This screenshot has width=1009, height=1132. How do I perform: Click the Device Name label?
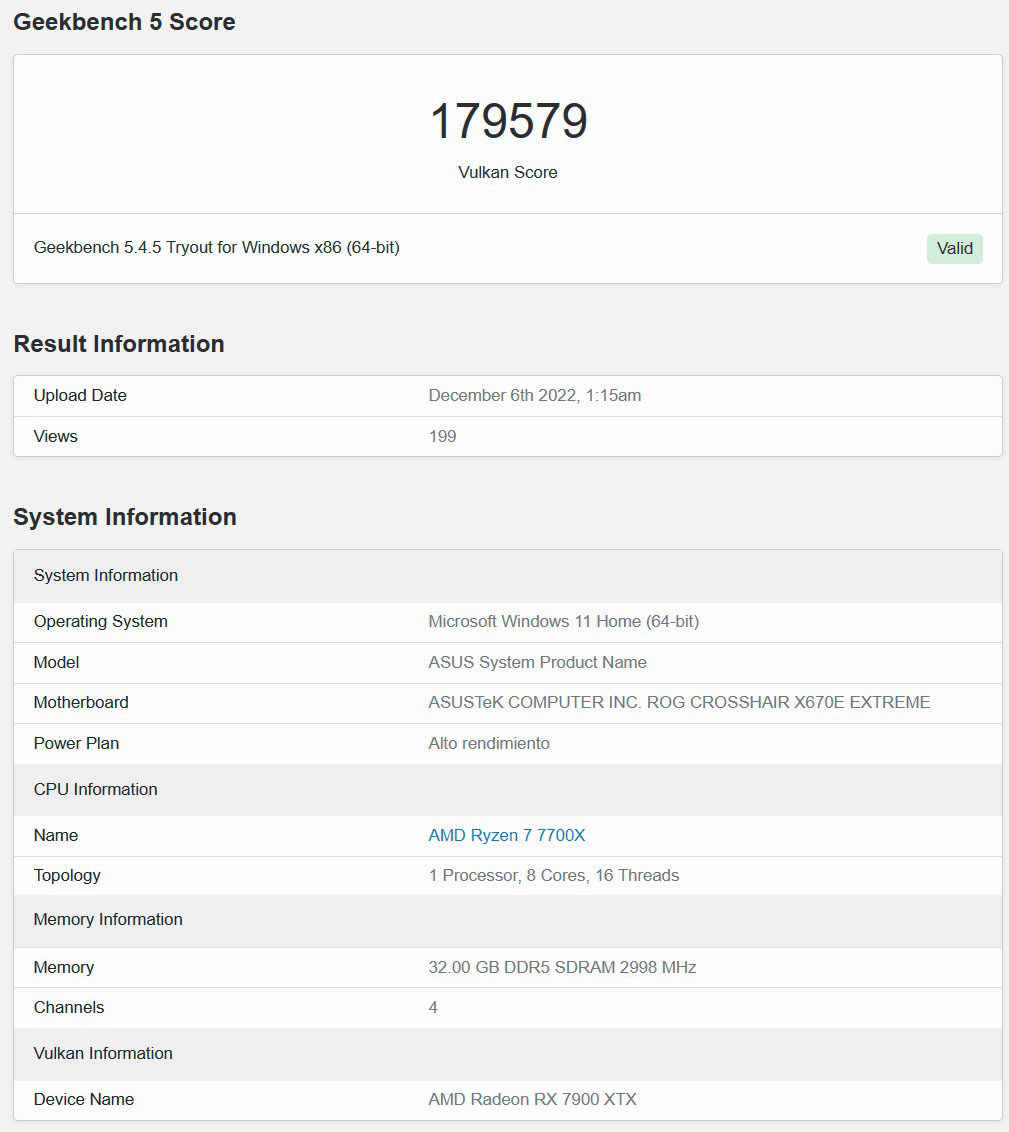(84, 1100)
